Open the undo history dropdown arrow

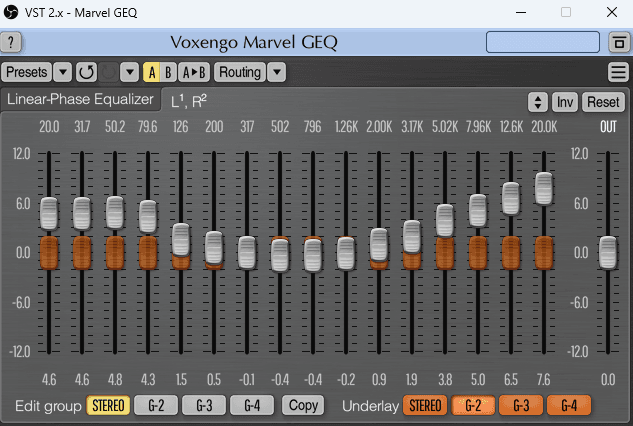130,72
